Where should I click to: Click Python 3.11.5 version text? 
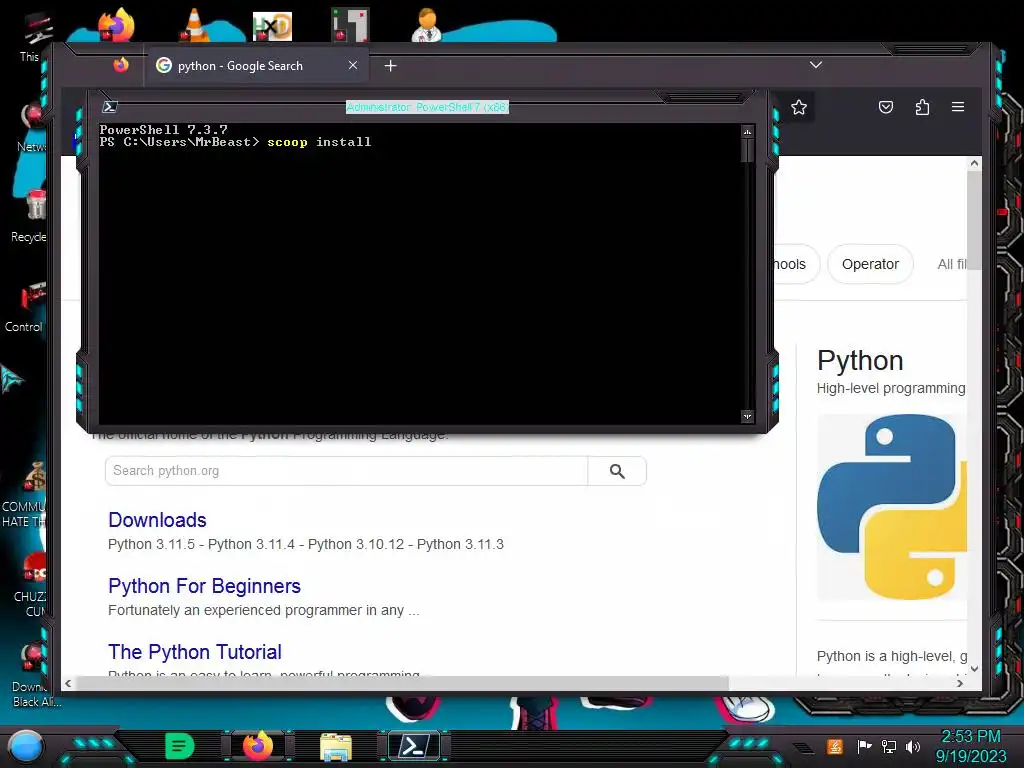152,544
